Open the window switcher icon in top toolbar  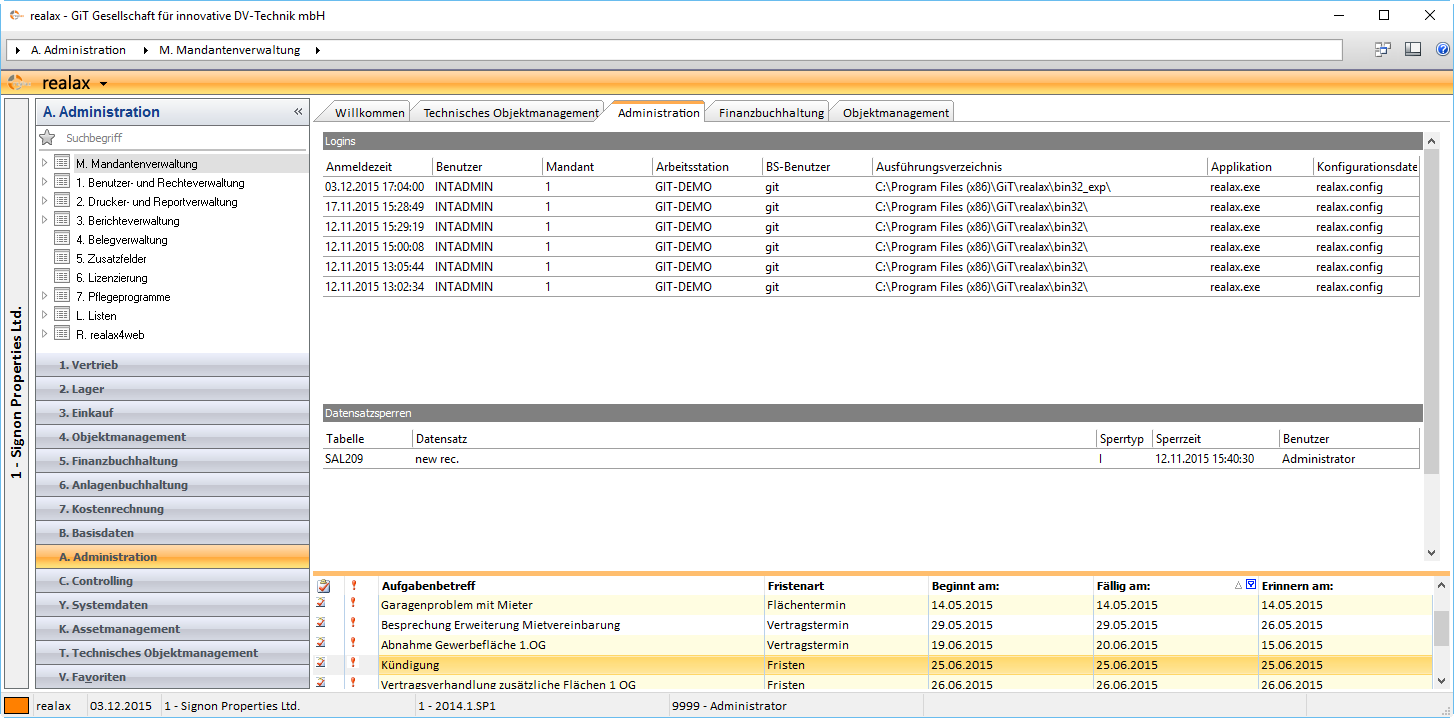click(1383, 49)
